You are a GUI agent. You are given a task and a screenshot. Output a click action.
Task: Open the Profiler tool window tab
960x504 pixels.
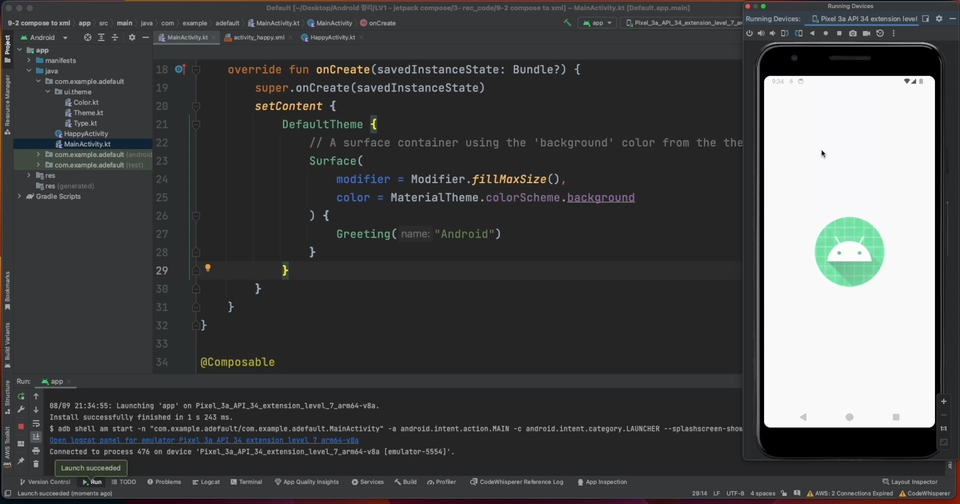click(x=441, y=482)
